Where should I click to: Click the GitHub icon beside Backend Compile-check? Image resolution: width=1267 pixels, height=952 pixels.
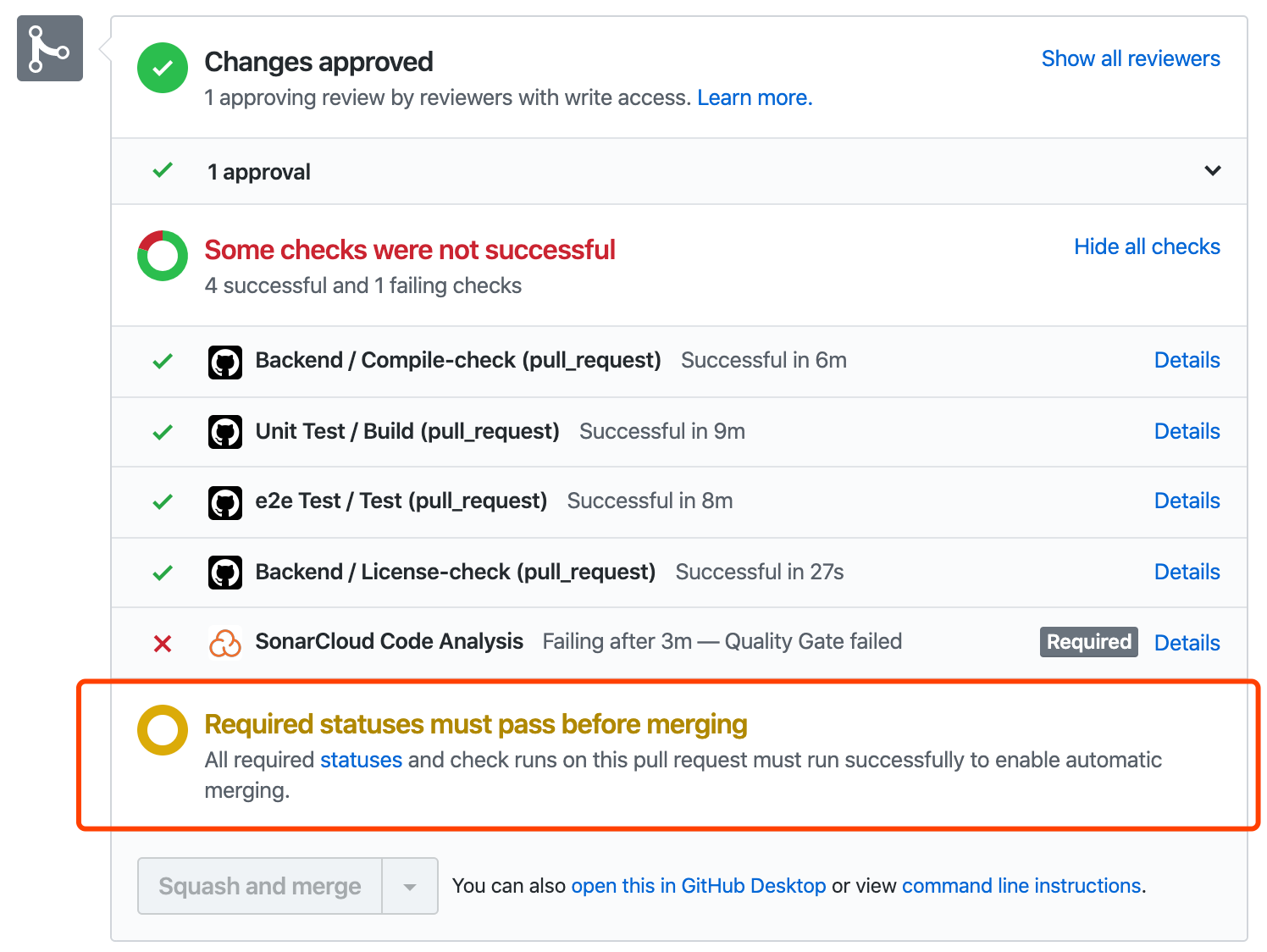click(x=225, y=362)
